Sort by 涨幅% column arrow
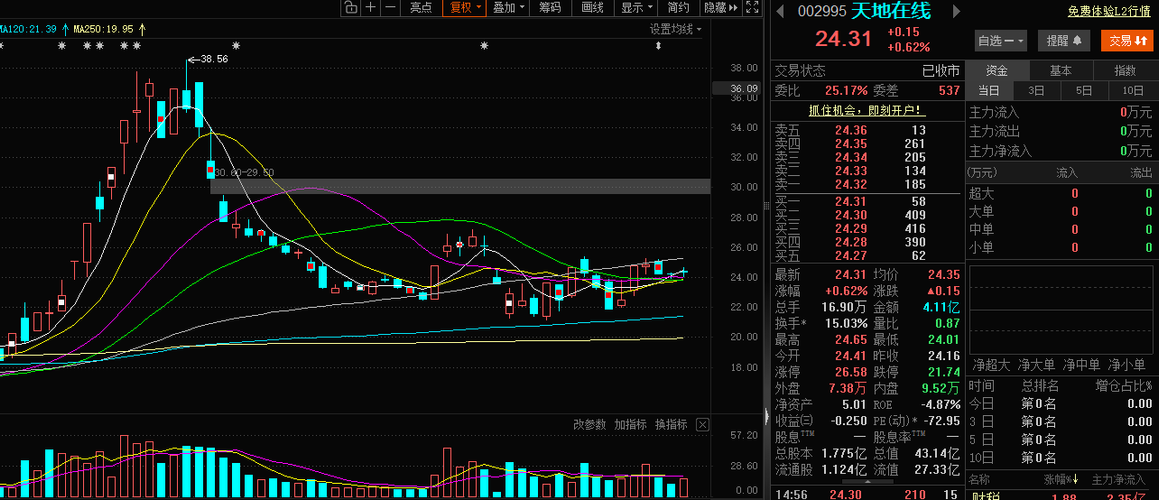The height and width of the screenshot is (500, 1159). coord(1075,479)
